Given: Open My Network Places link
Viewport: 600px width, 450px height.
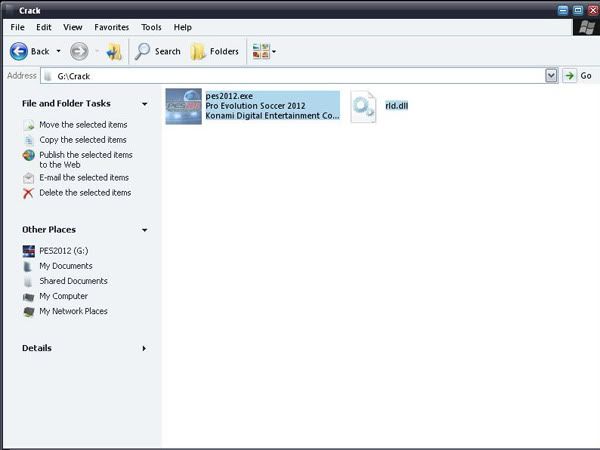Looking at the screenshot, I should point(73,311).
